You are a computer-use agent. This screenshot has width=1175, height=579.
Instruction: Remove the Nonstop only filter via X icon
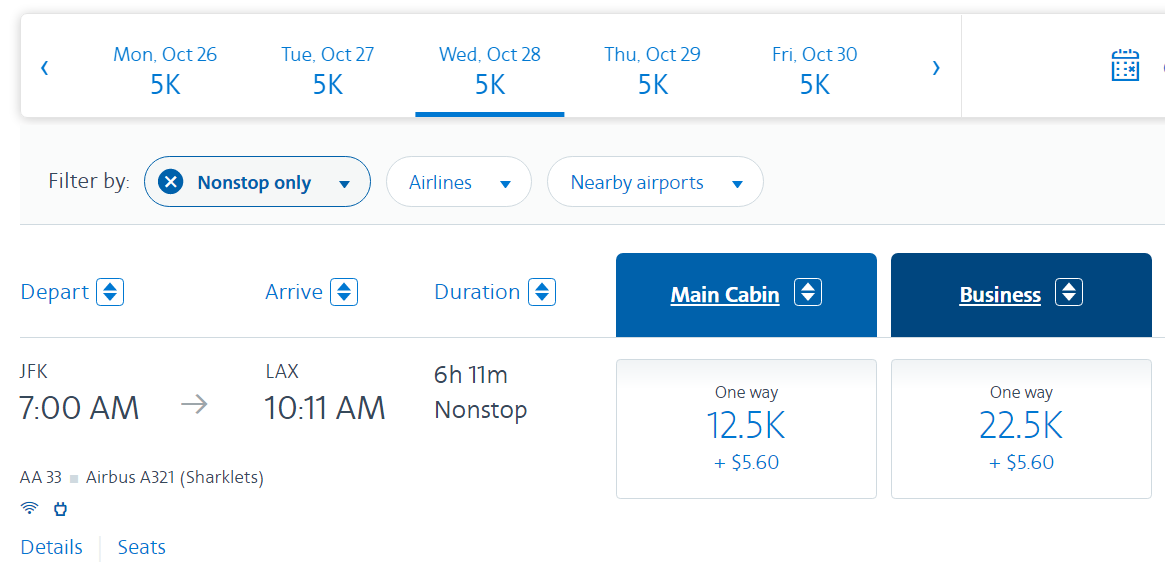coord(171,182)
